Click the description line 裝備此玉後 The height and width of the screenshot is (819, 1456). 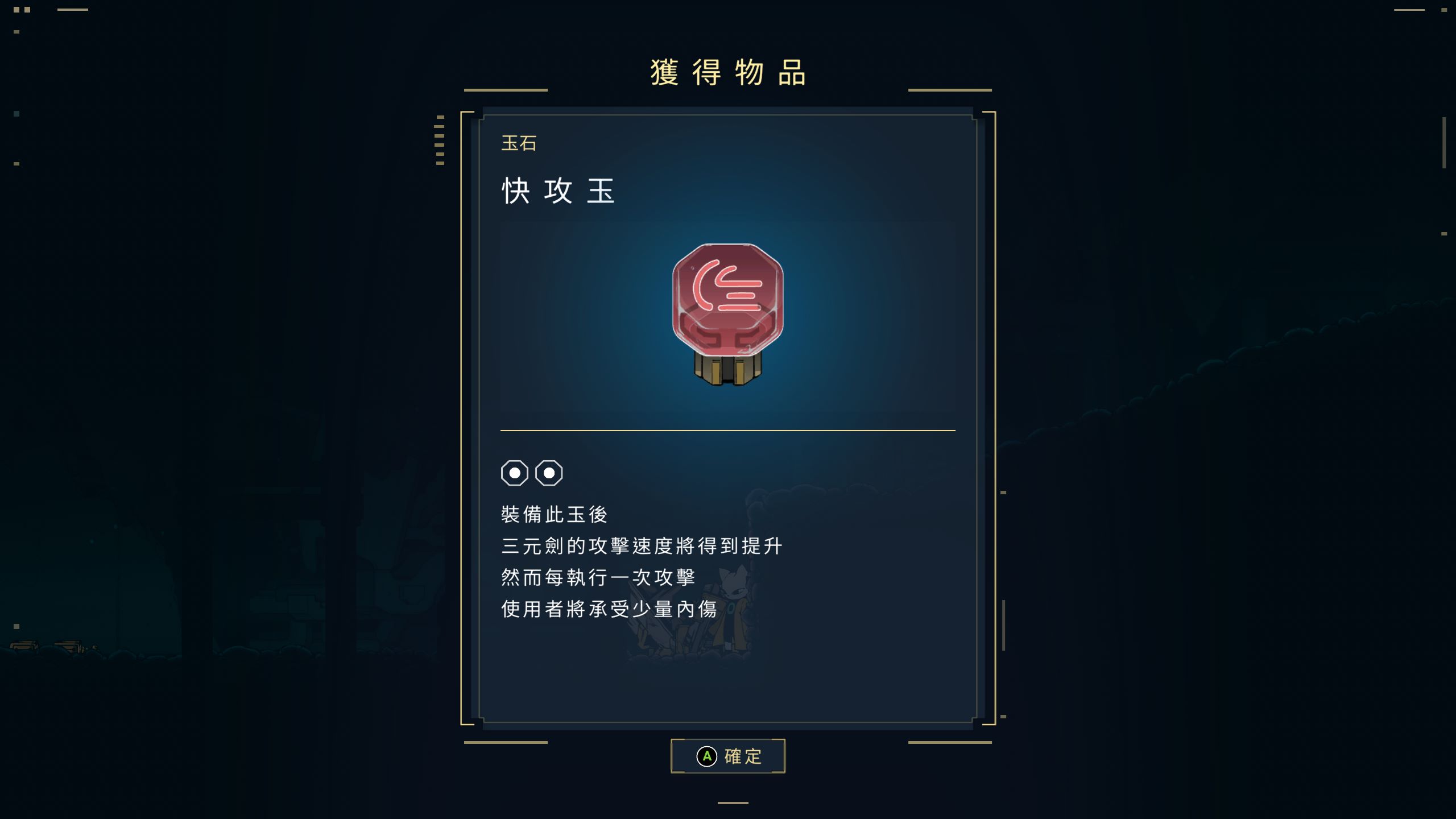pos(555,515)
